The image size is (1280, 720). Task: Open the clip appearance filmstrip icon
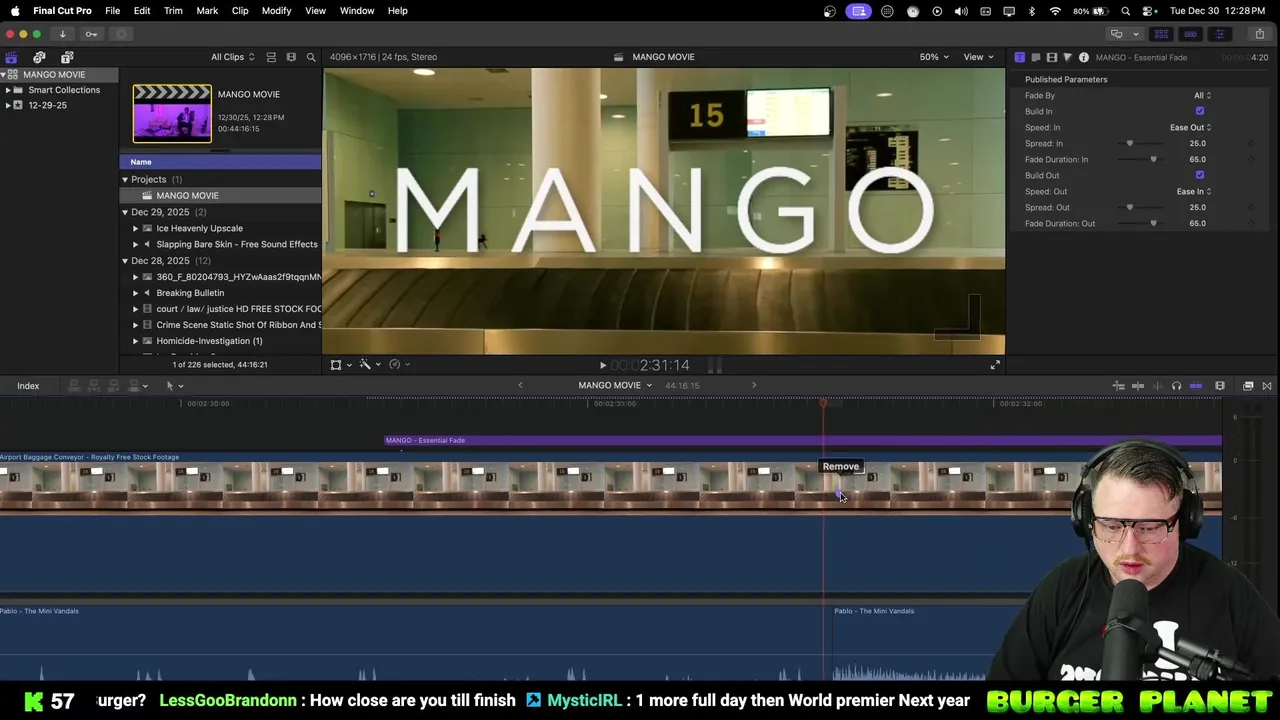click(291, 57)
